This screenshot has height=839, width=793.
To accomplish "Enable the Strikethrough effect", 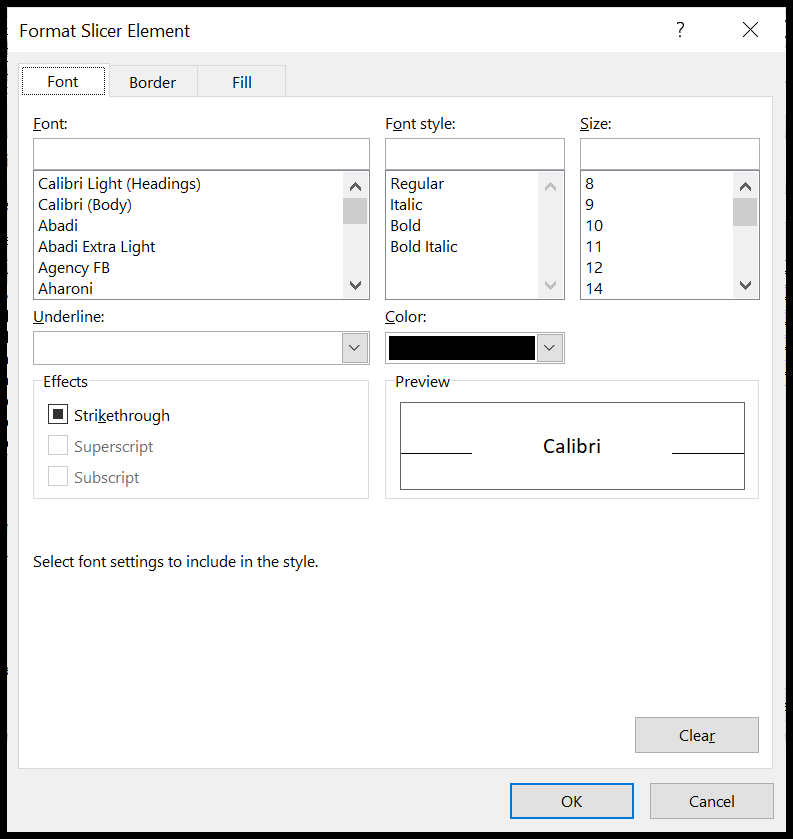I will (57, 415).
